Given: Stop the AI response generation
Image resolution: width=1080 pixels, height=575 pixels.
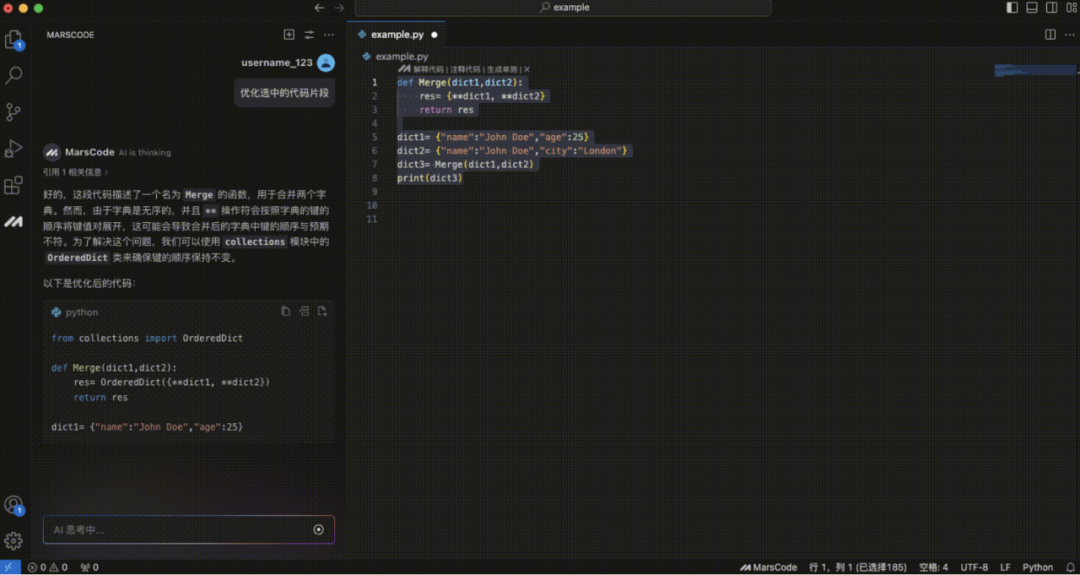Looking at the screenshot, I should point(318,530).
